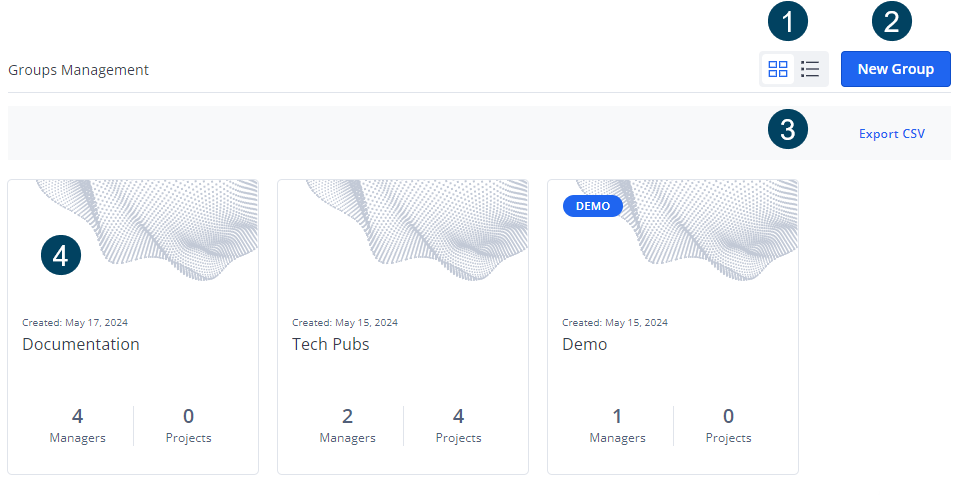975x495 pixels.
Task: Export groups via Export CSV link
Action: pos(891,133)
